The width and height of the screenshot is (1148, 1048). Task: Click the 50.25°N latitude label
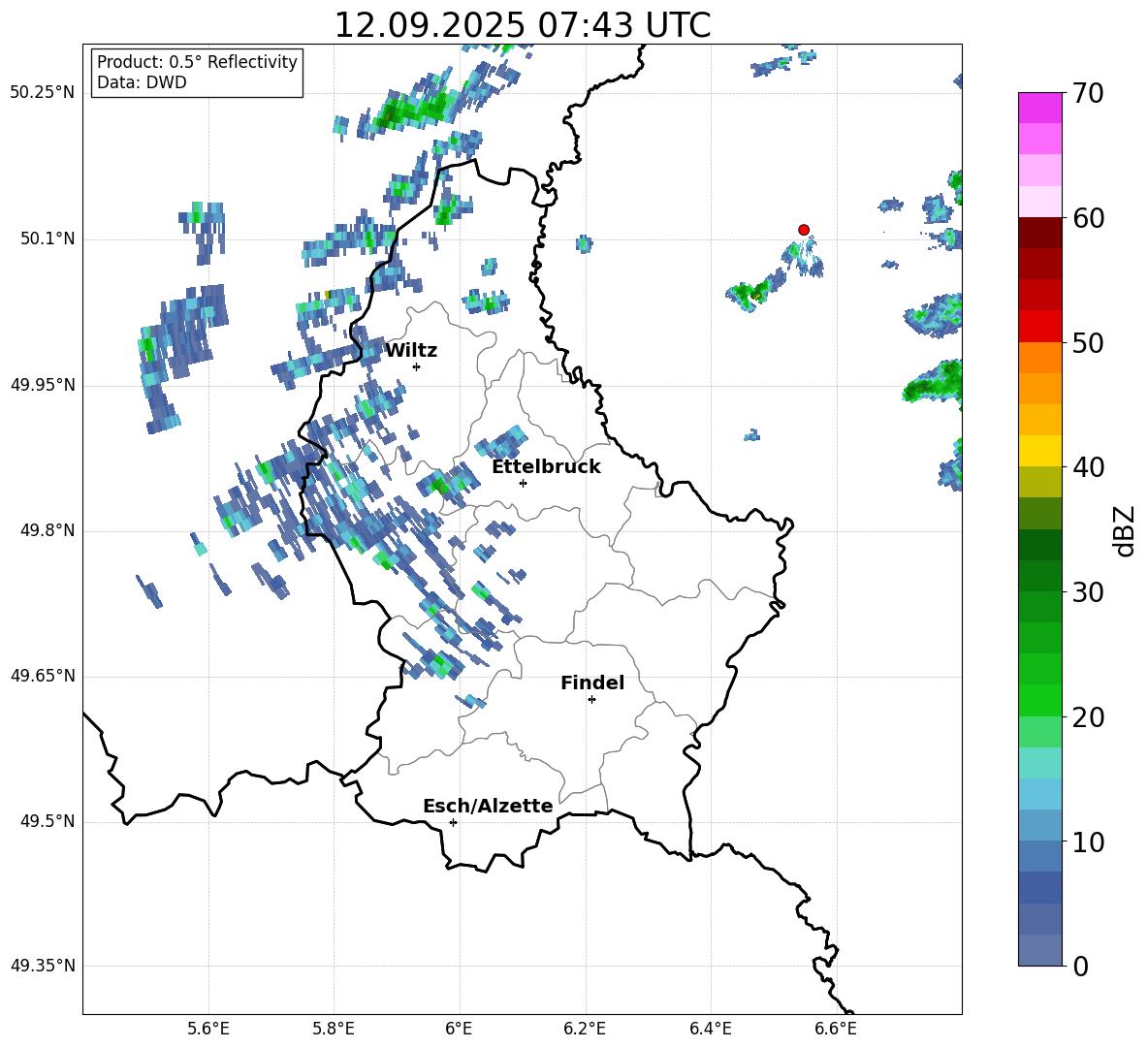[43, 93]
